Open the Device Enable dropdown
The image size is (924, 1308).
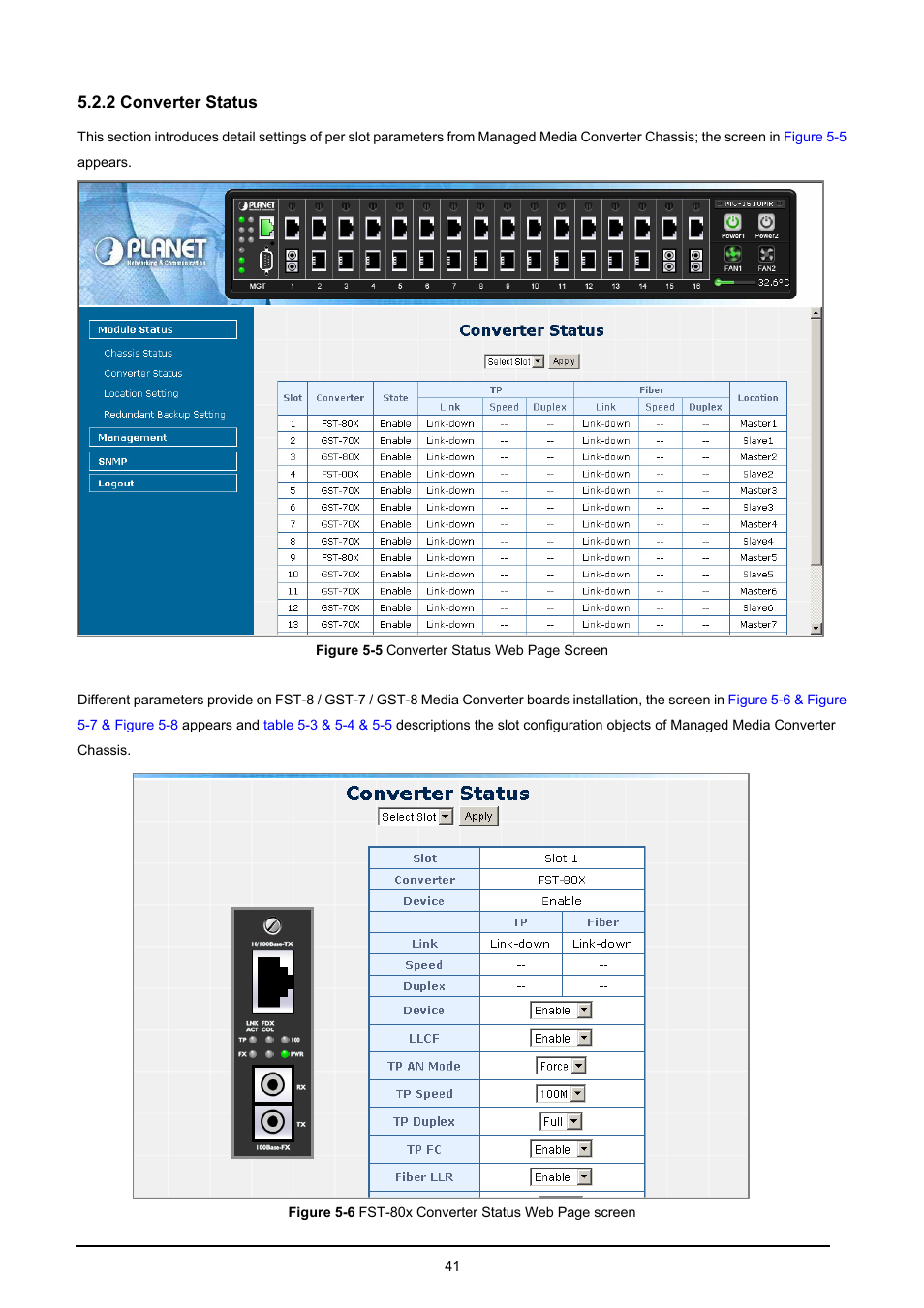tap(561, 1011)
